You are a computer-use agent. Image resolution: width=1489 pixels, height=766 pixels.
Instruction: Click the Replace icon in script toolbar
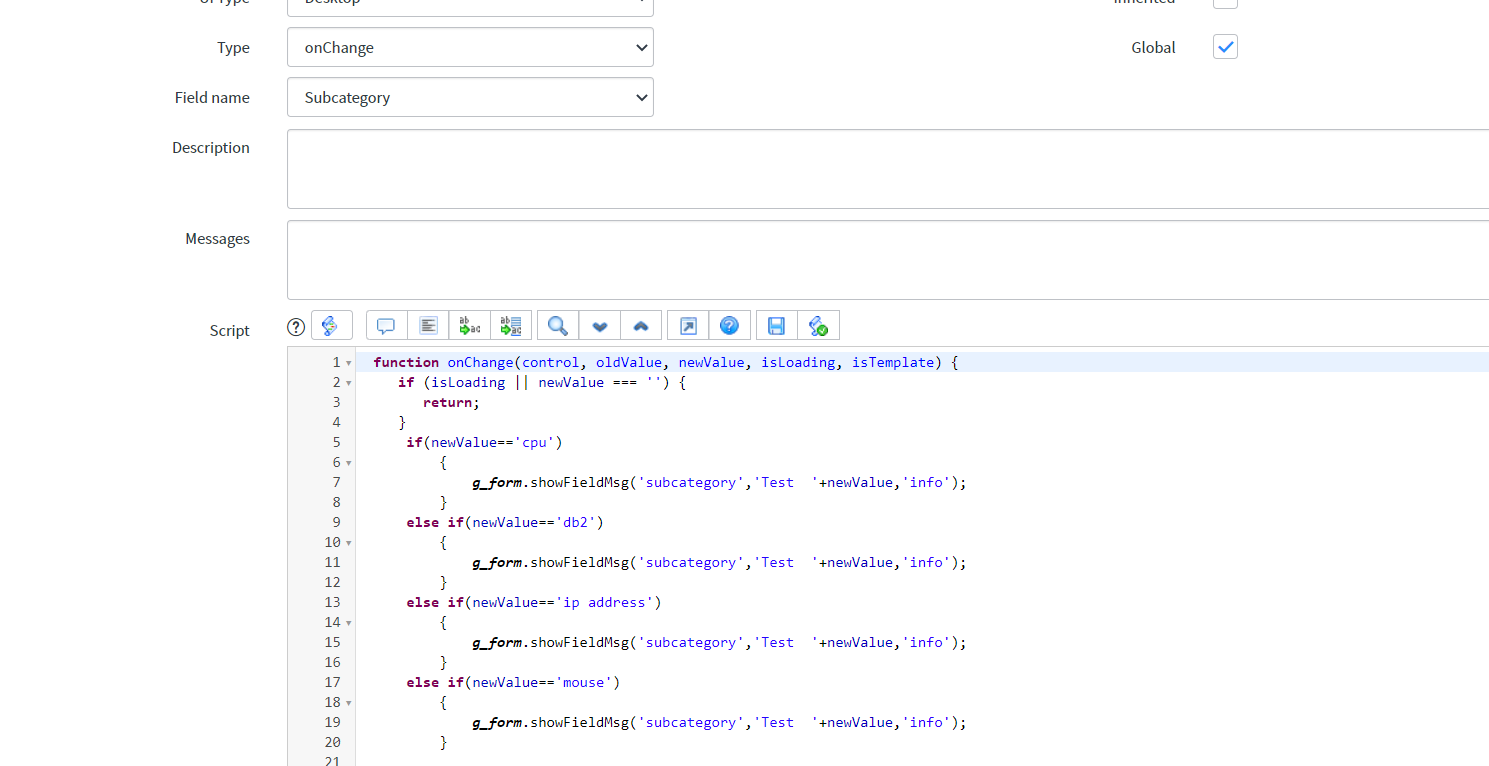tap(469, 326)
